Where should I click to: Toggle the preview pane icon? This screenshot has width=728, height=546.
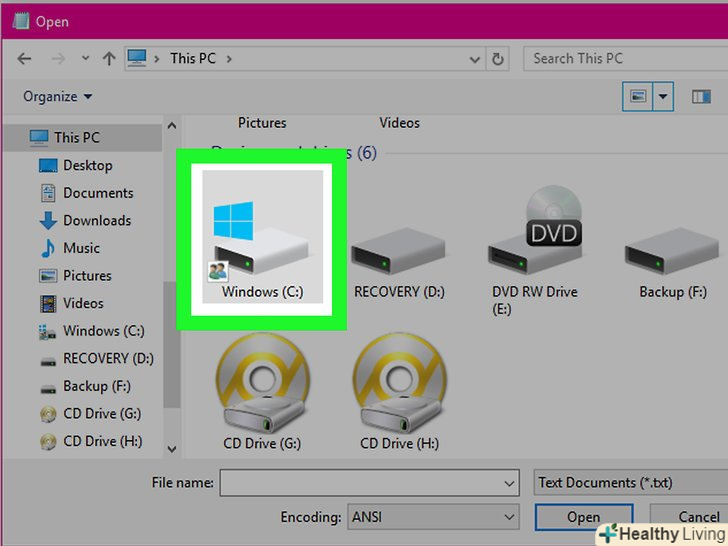point(701,97)
